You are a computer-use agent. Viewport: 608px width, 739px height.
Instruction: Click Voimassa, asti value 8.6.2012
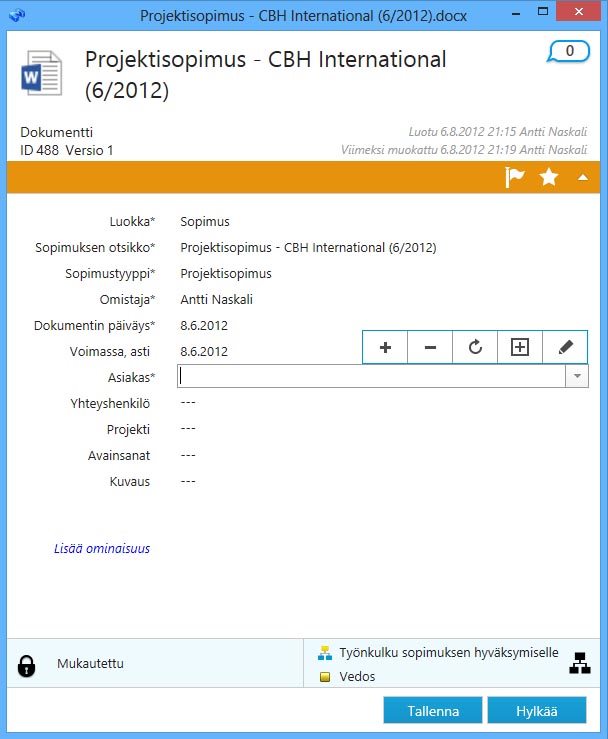click(204, 351)
